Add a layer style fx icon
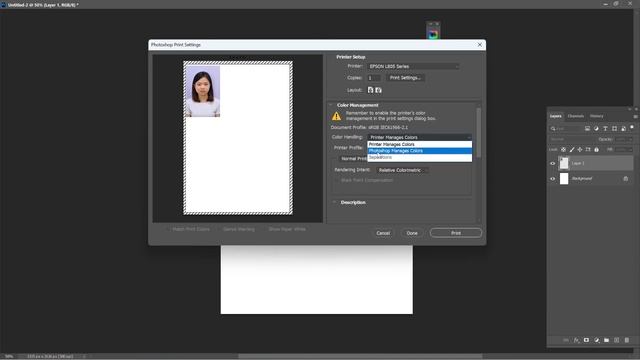Viewport: 640px width, 360px height. pyautogui.click(x=576, y=340)
